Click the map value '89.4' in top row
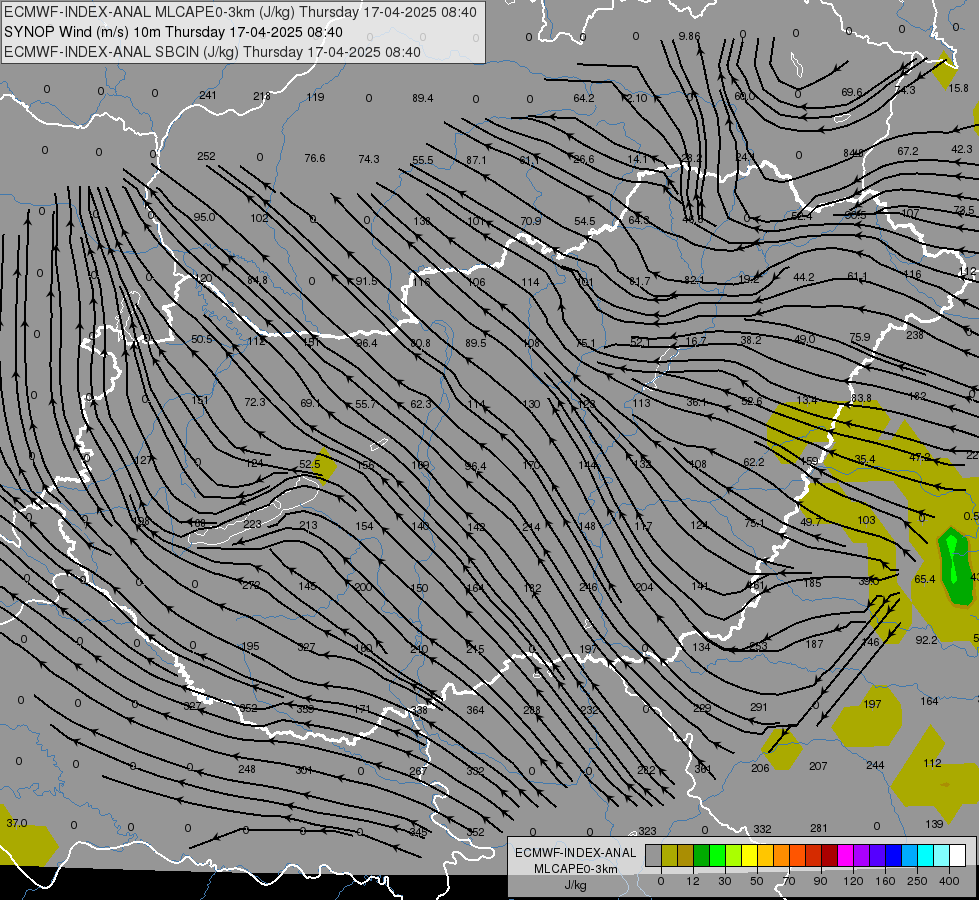The image size is (979, 900). (423, 97)
